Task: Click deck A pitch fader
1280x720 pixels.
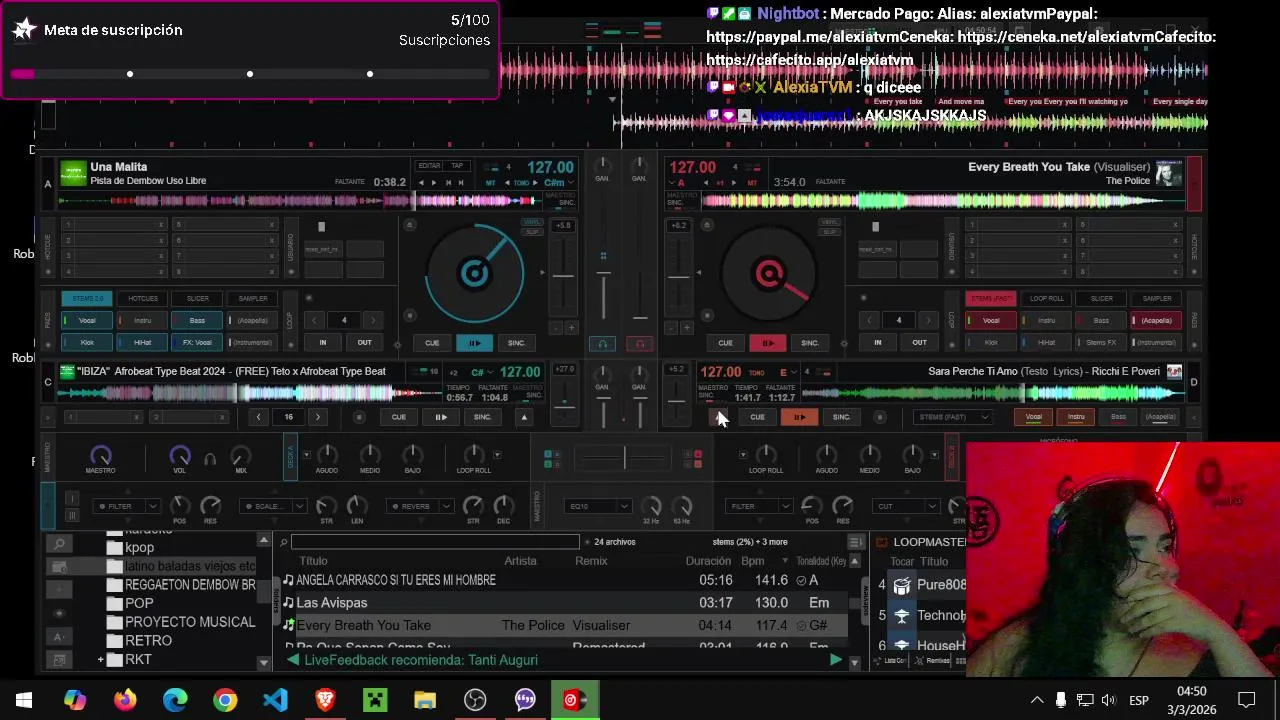Action: (x=564, y=277)
